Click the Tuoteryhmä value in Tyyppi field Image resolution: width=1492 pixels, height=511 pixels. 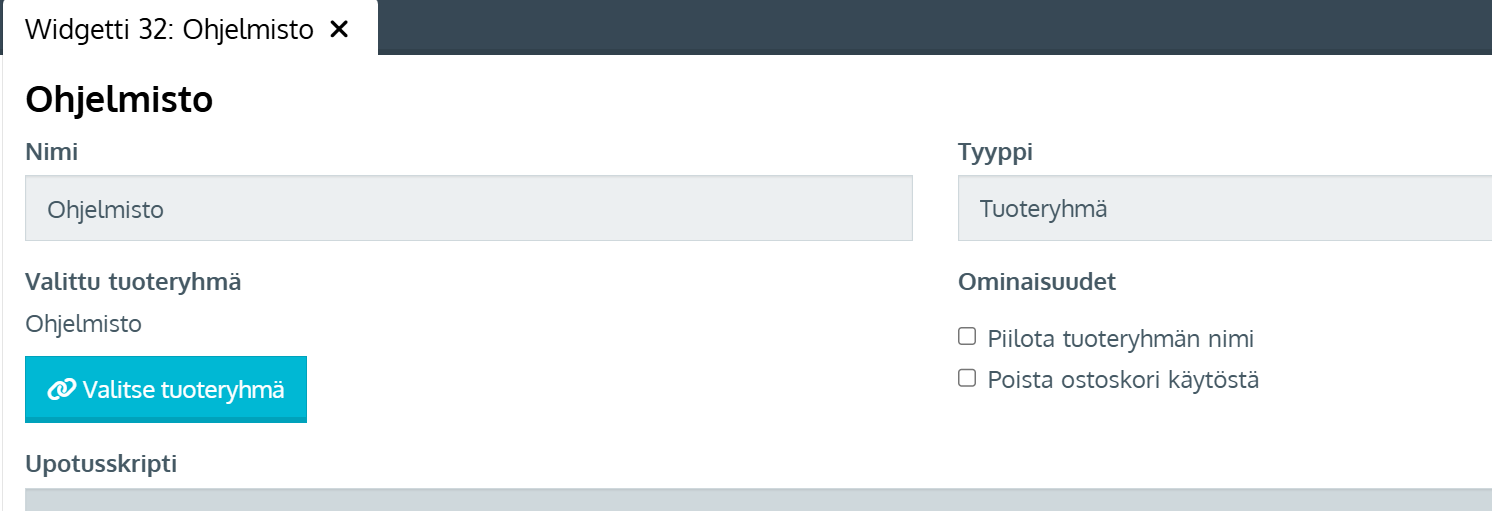(1043, 210)
